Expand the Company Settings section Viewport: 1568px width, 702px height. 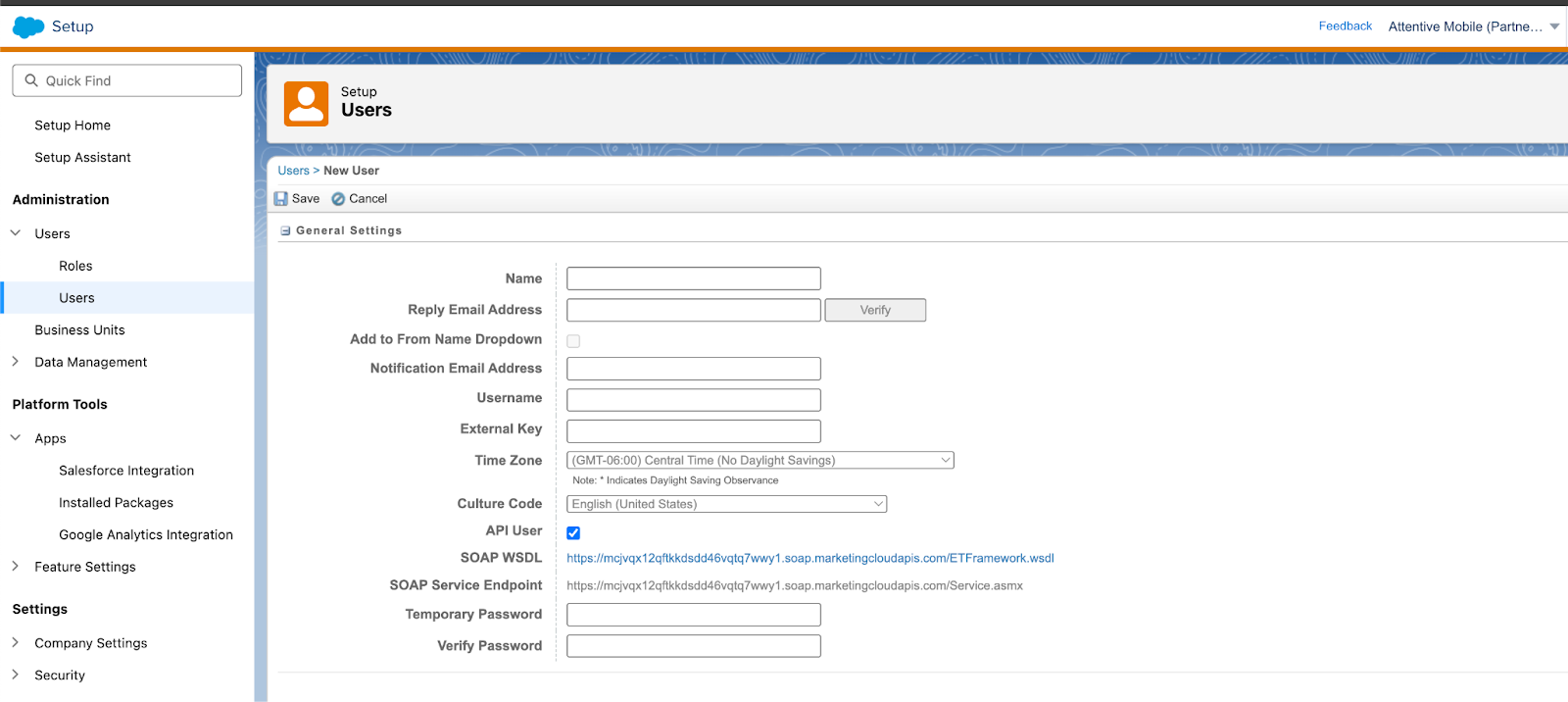(x=16, y=643)
